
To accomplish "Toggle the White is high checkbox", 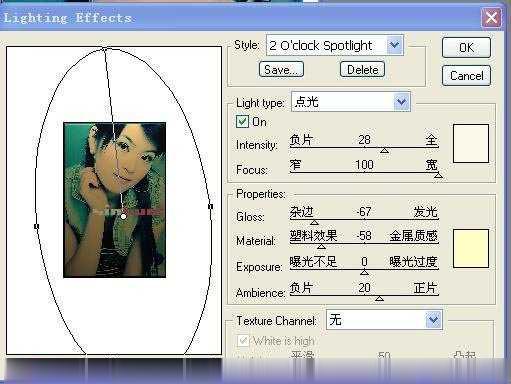I will click(242, 341).
